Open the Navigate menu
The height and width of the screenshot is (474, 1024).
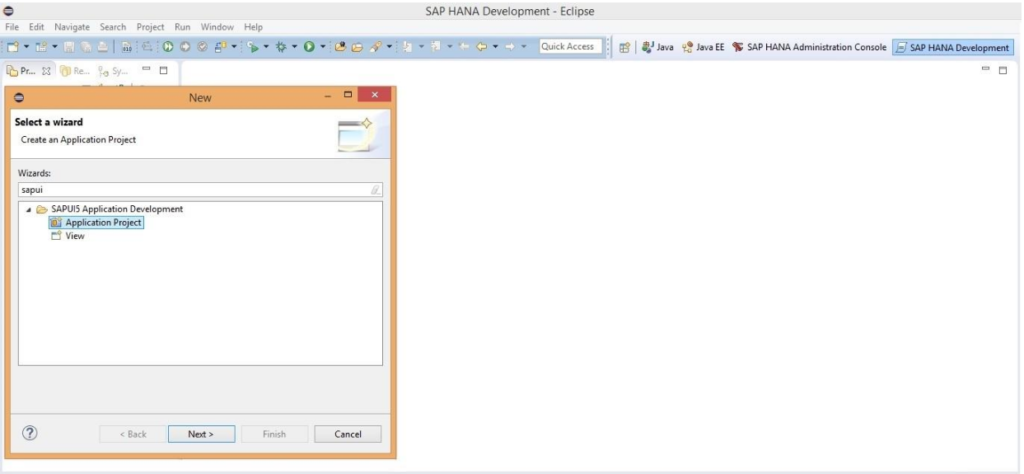pyautogui.click(x=71, y=26)
